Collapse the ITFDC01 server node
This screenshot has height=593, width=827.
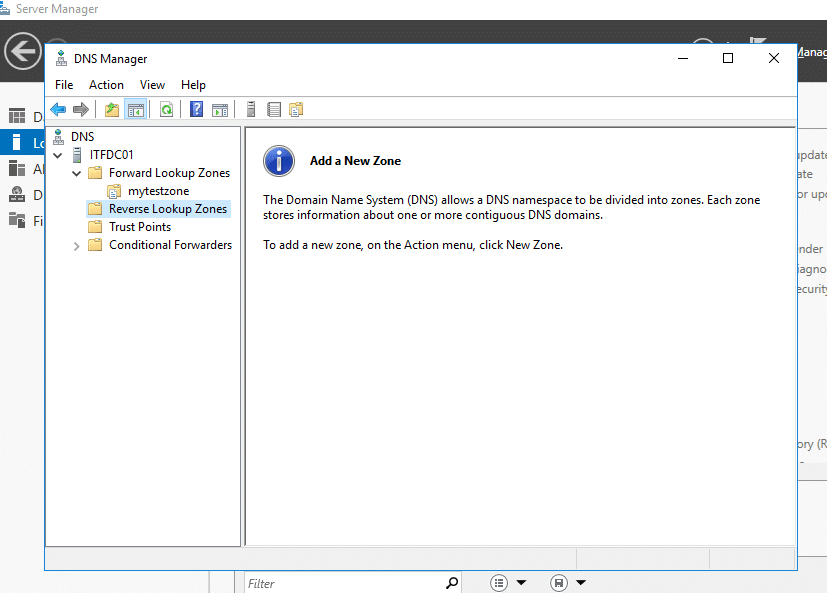tap(58, 155)
